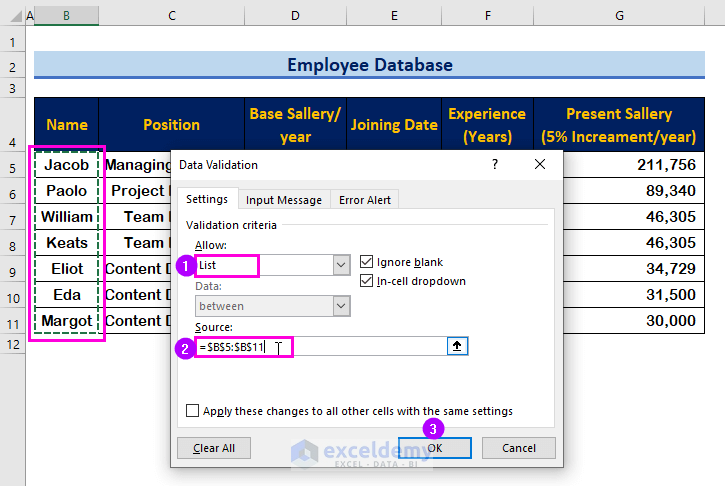Select column E header
This screenshot has width=725, height=486.
pyautogui.click(x=394, y=16)
